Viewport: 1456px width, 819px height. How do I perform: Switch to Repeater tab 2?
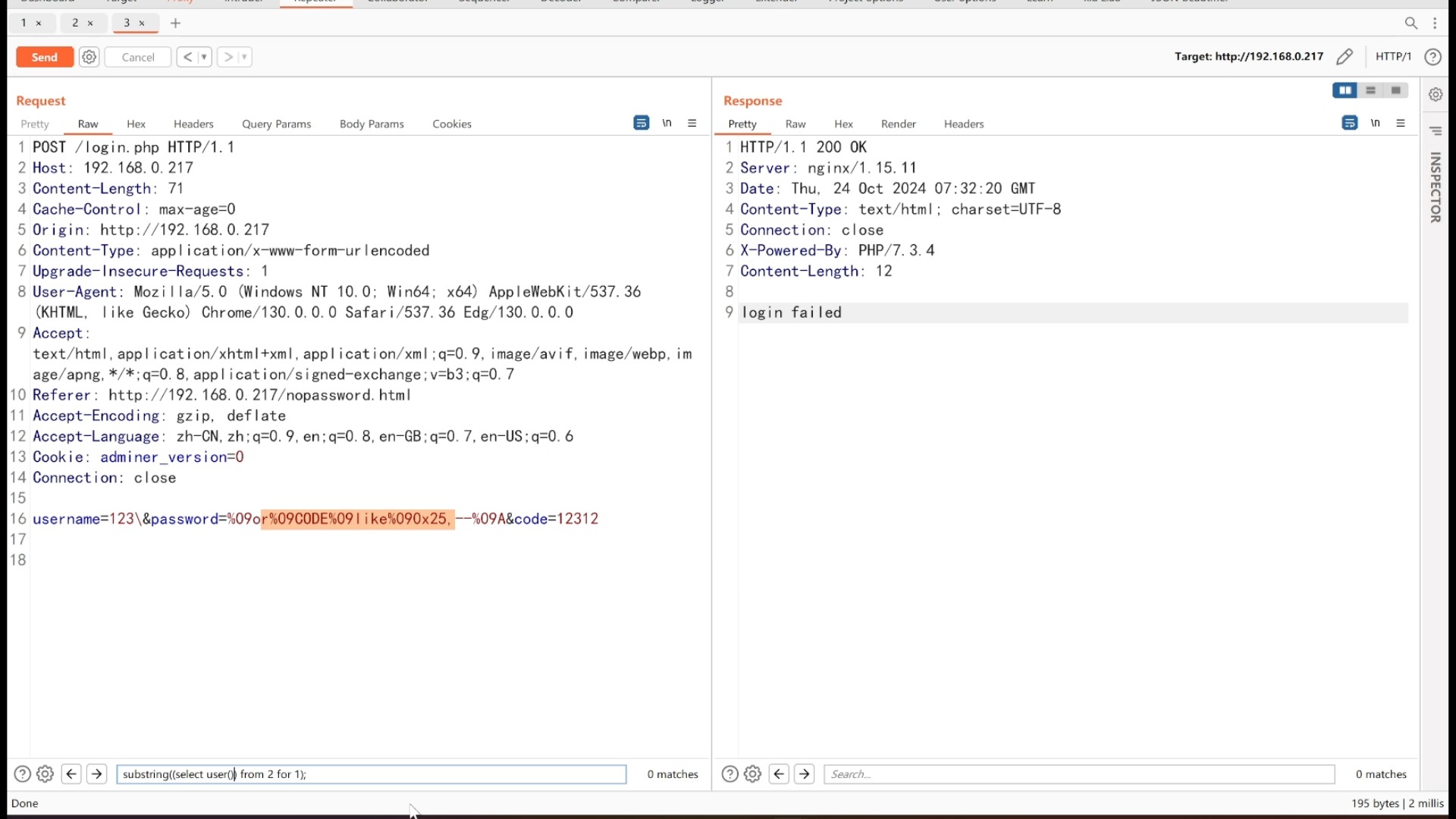click(x=74, y=23)
